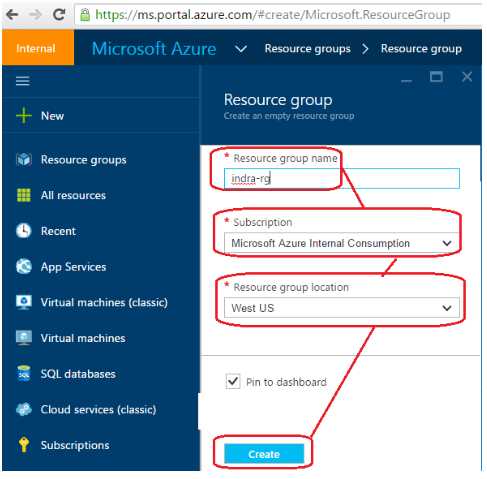Click the Create button
Image resolution: width=487 pixels, height=479 pixels.
(264, 454)
